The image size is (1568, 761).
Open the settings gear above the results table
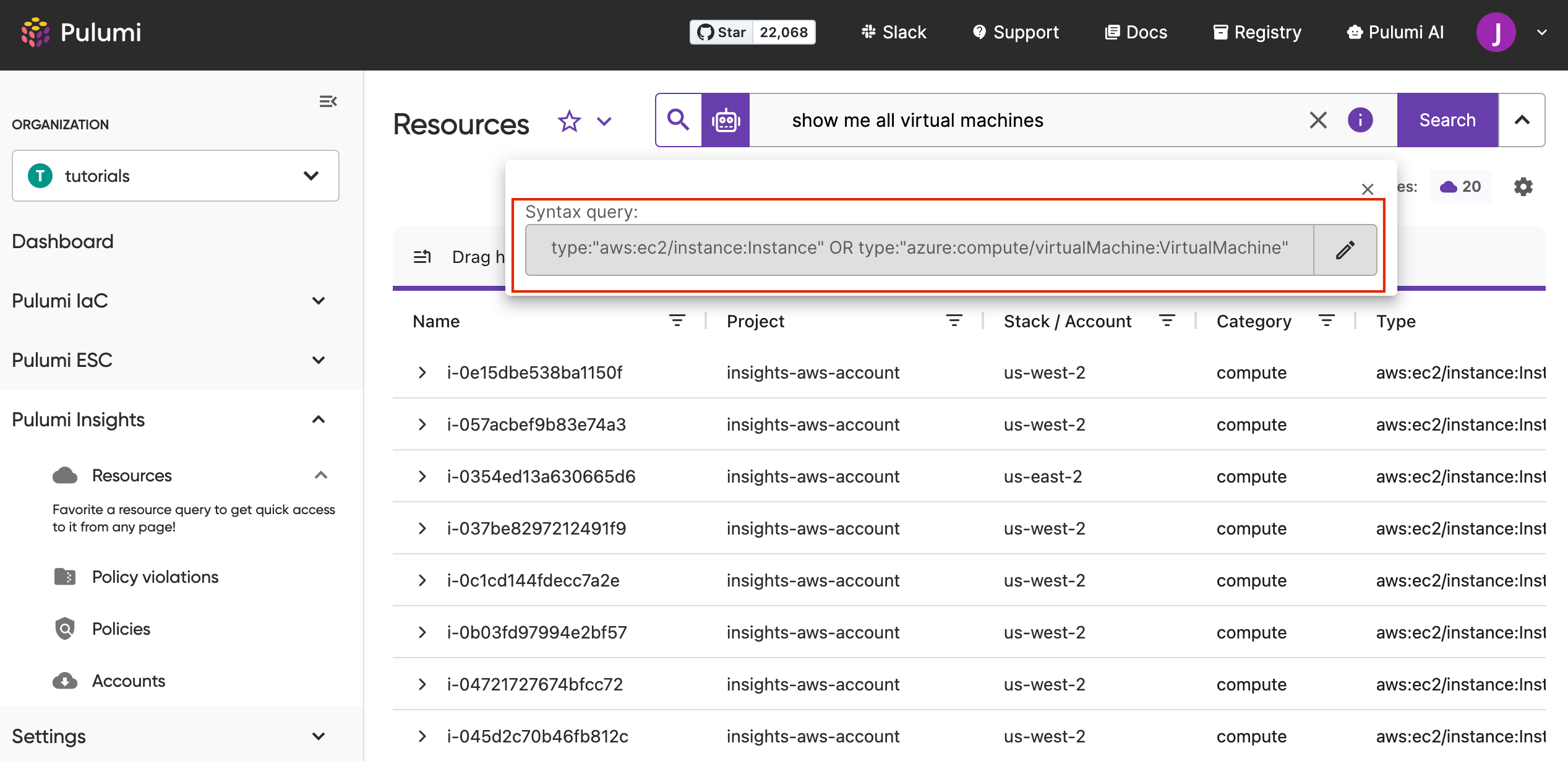1523,186
